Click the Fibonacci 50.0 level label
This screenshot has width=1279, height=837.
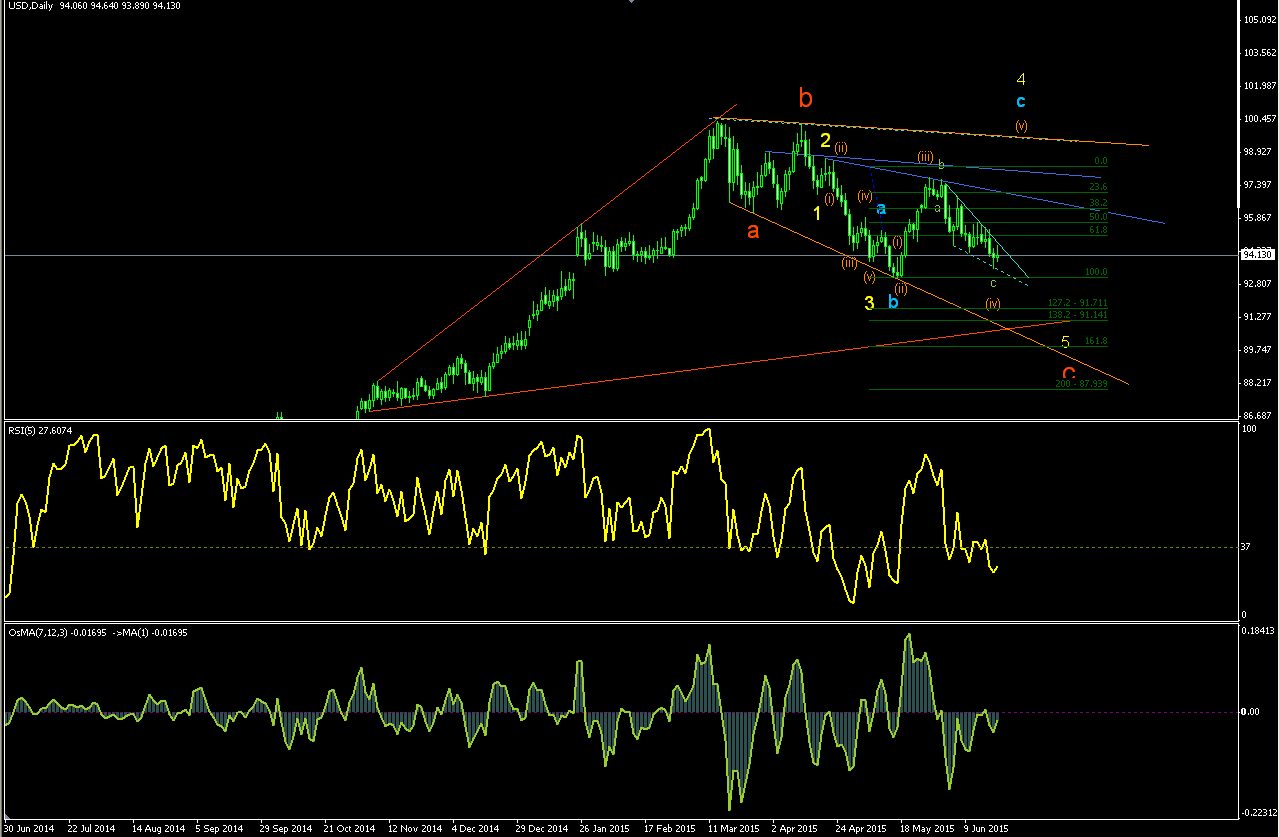1098,216
